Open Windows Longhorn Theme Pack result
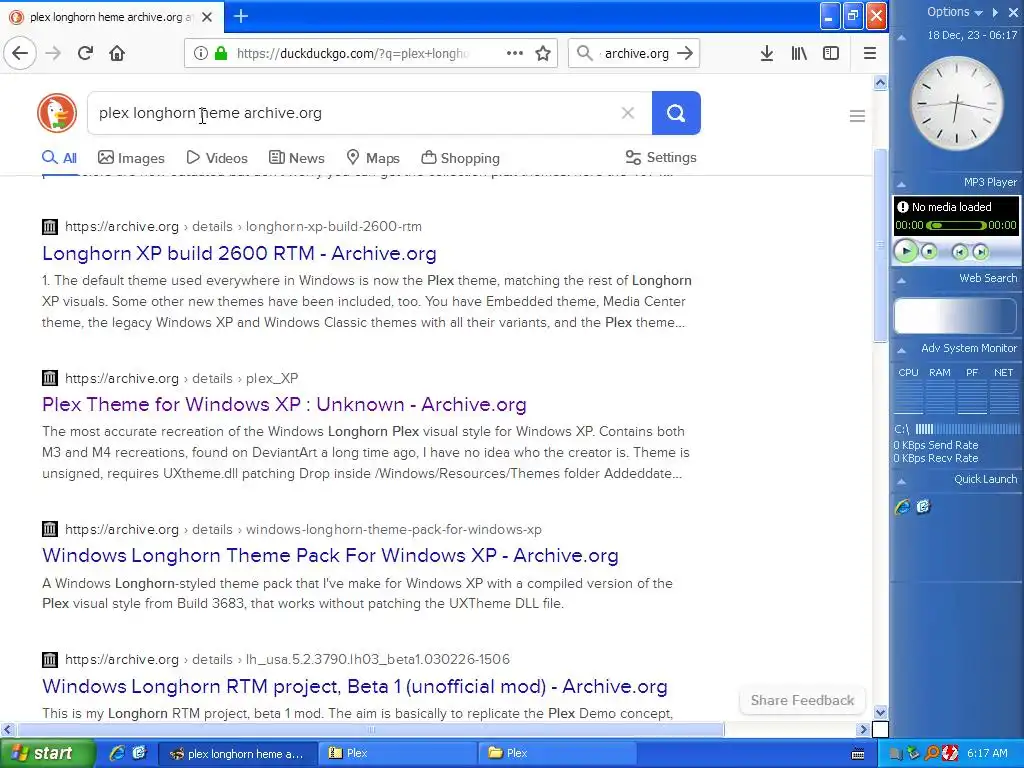The image size is (1024, 768). click(330, 555)
